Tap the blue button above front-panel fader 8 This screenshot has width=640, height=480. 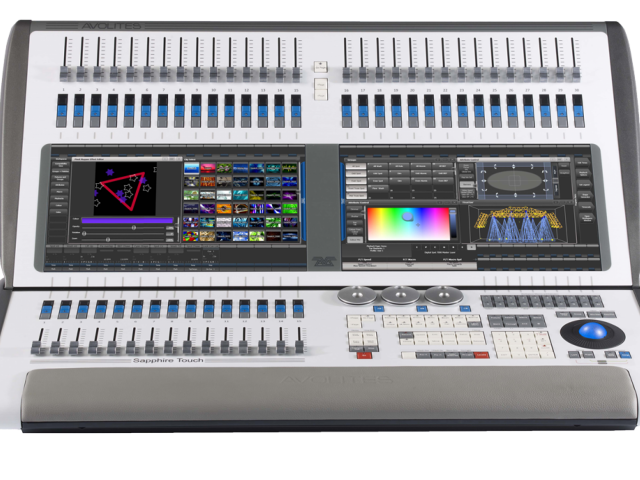pos(173,311)
